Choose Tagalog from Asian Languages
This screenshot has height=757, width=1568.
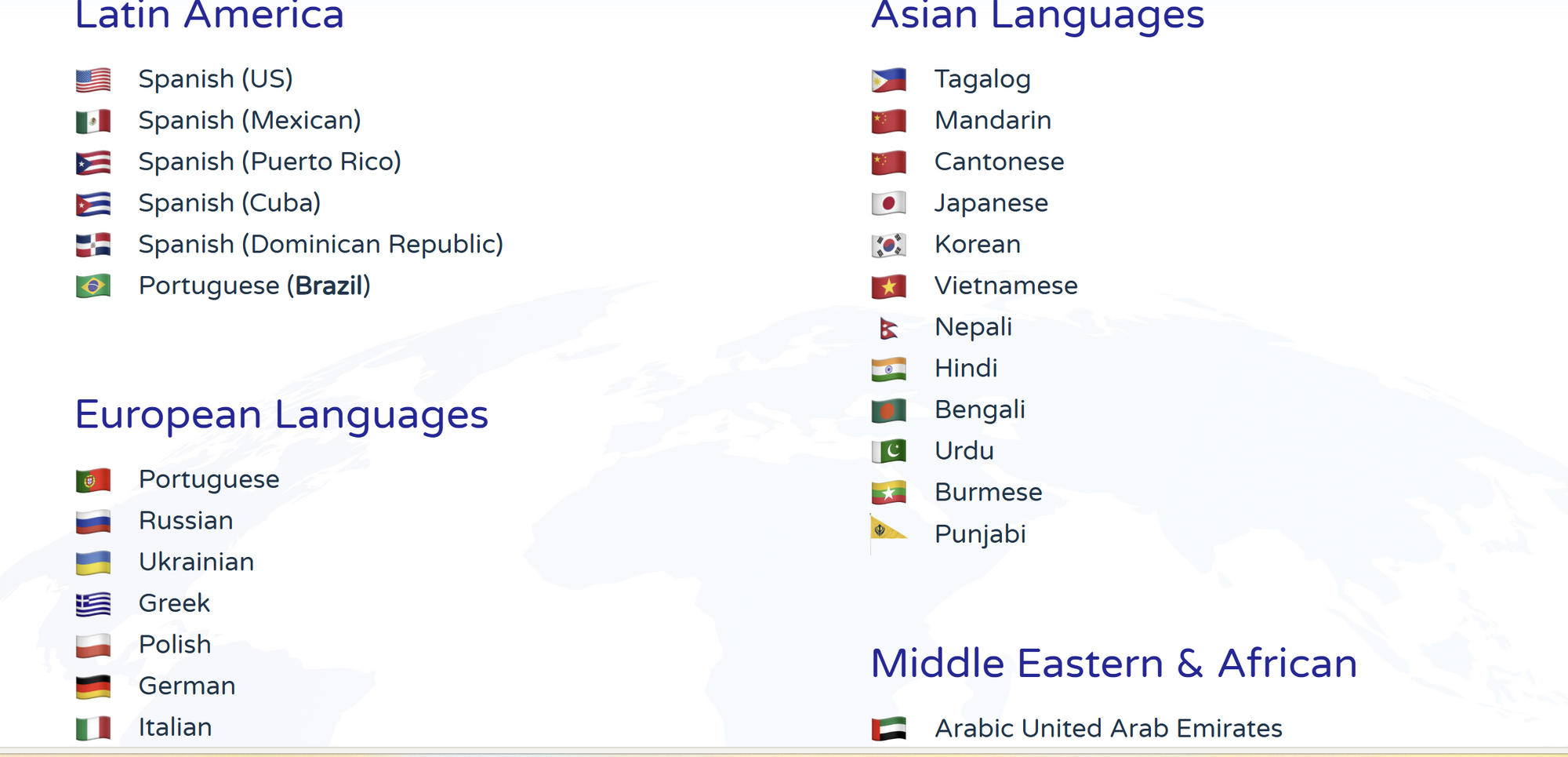tap(982, 79)
